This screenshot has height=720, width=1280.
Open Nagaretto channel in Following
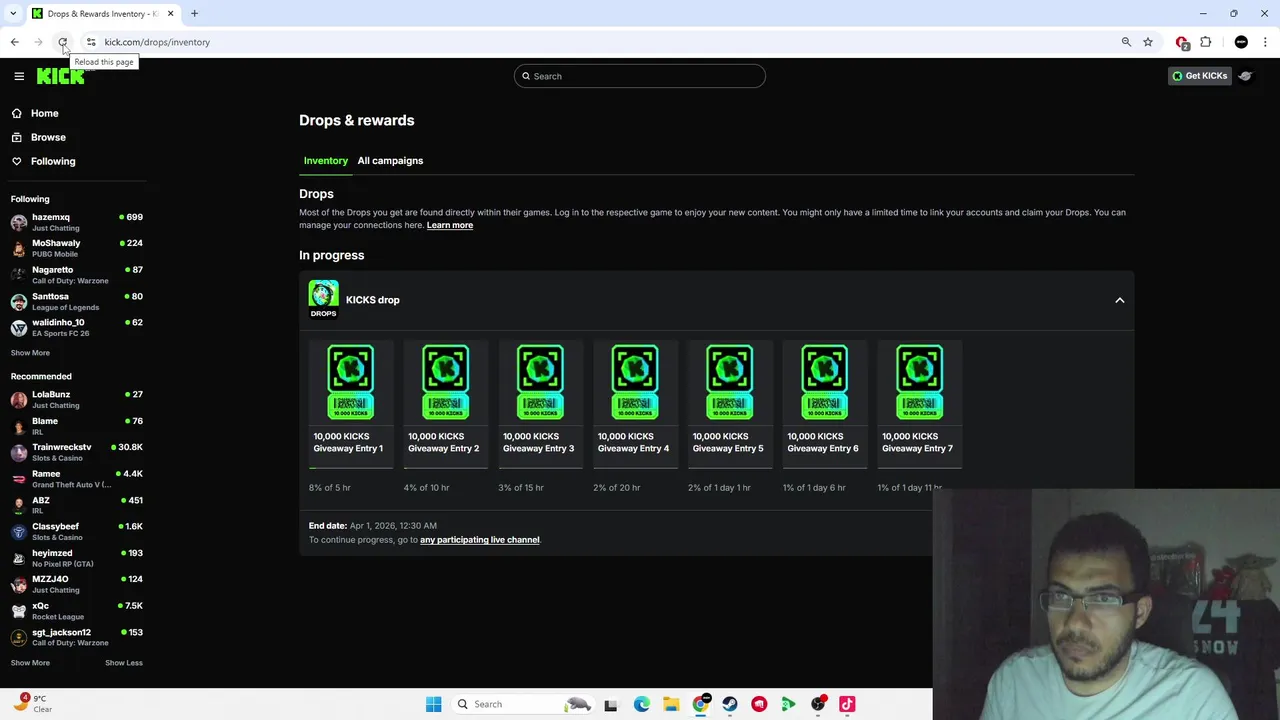pyautogui.click(x=77, y=275)
